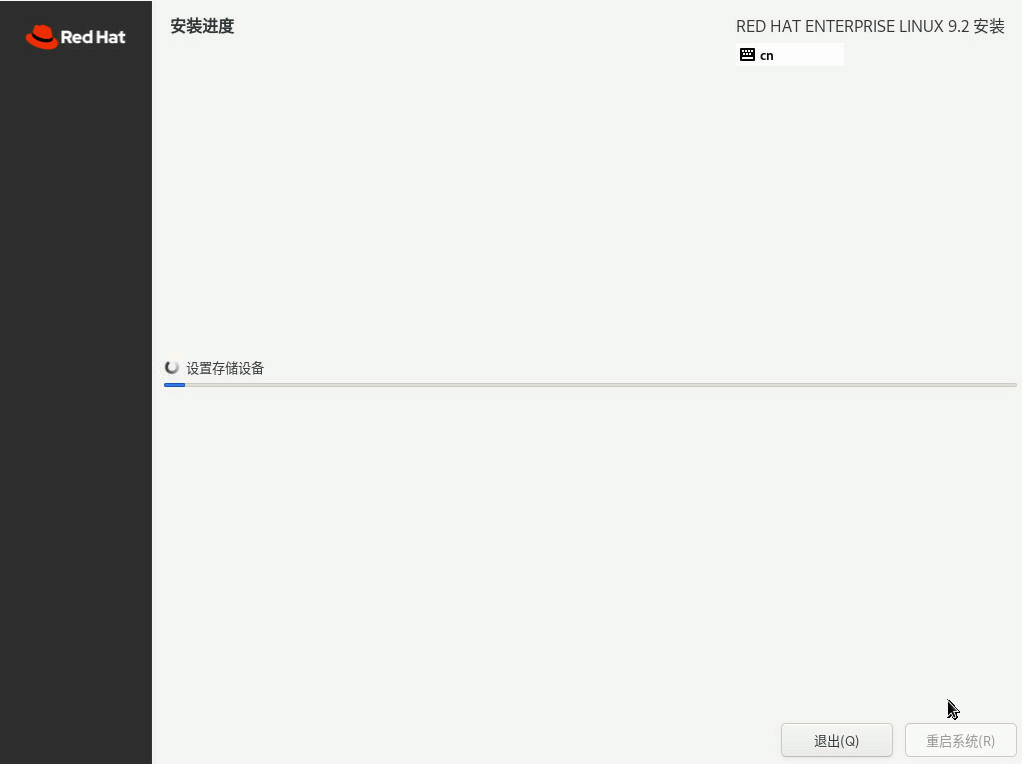Click the blue filled part of progress bar
The image size is (1022, 764).
[x=174, y=384]
